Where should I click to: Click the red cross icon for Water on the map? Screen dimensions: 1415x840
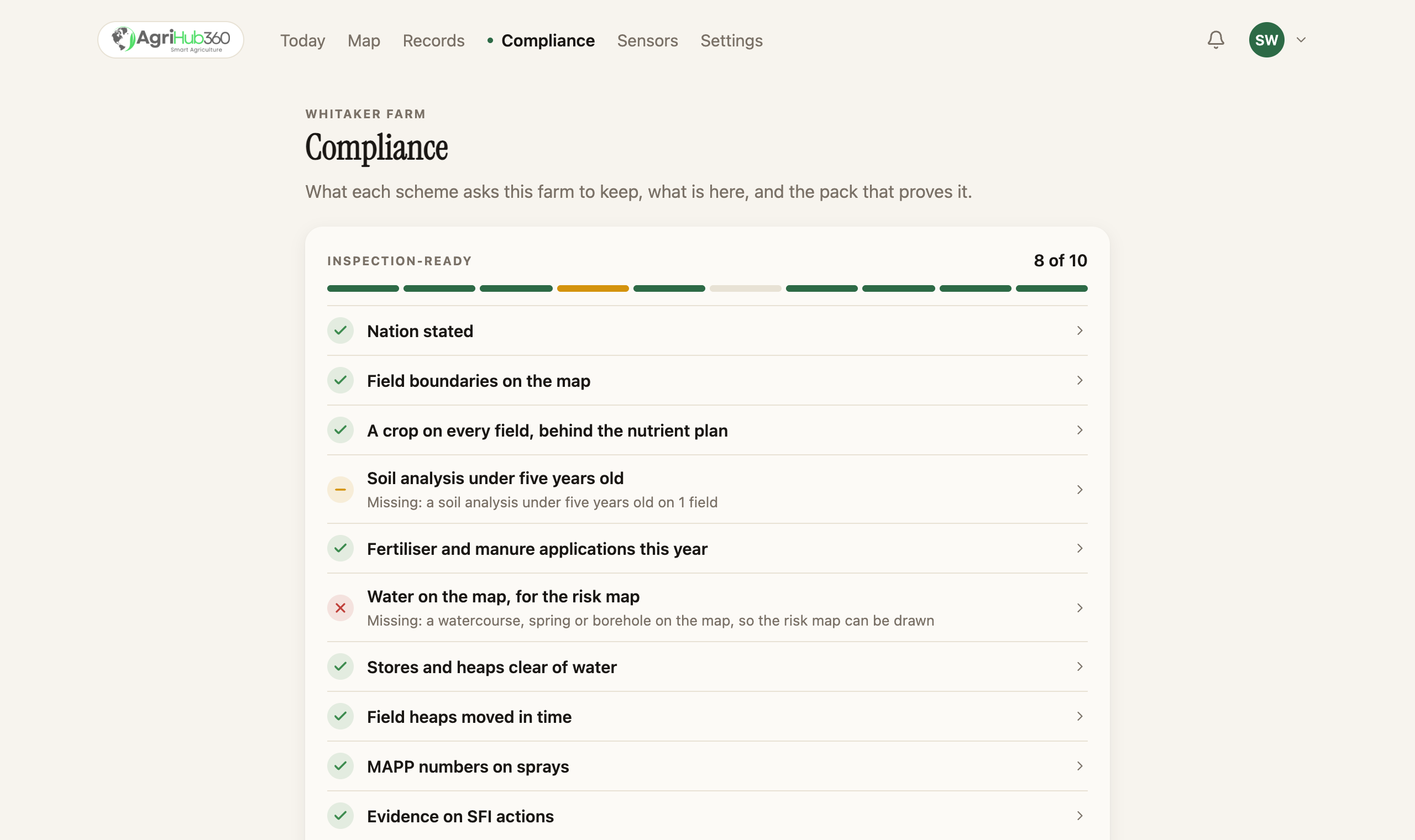pyautogui.click(x=340, y=608)
